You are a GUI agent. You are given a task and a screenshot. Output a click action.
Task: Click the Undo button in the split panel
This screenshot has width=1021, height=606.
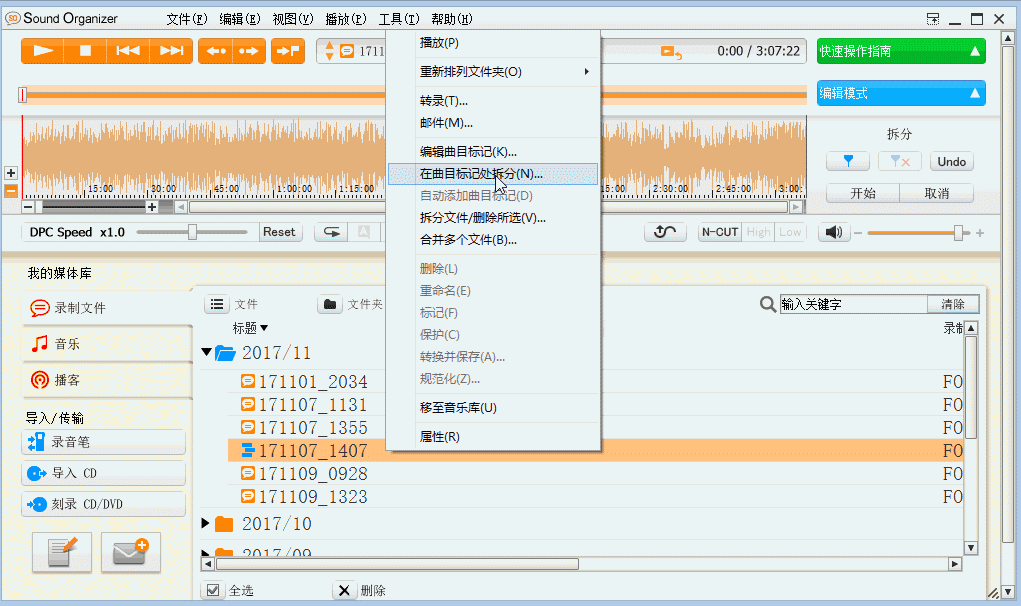pyautogui.click(x=950, y=160)
